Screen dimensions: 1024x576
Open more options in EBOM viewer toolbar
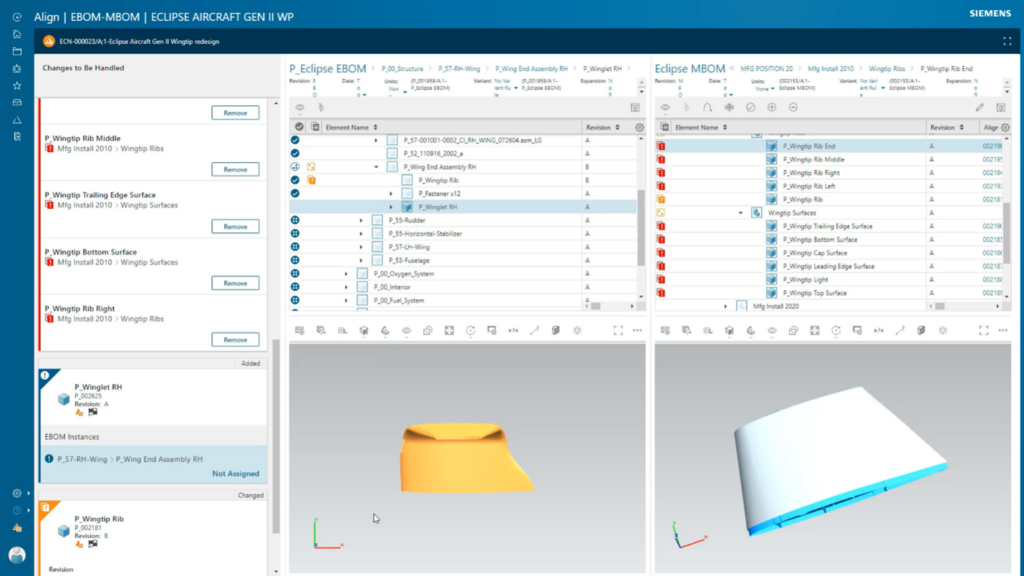(x=637, y=330)
